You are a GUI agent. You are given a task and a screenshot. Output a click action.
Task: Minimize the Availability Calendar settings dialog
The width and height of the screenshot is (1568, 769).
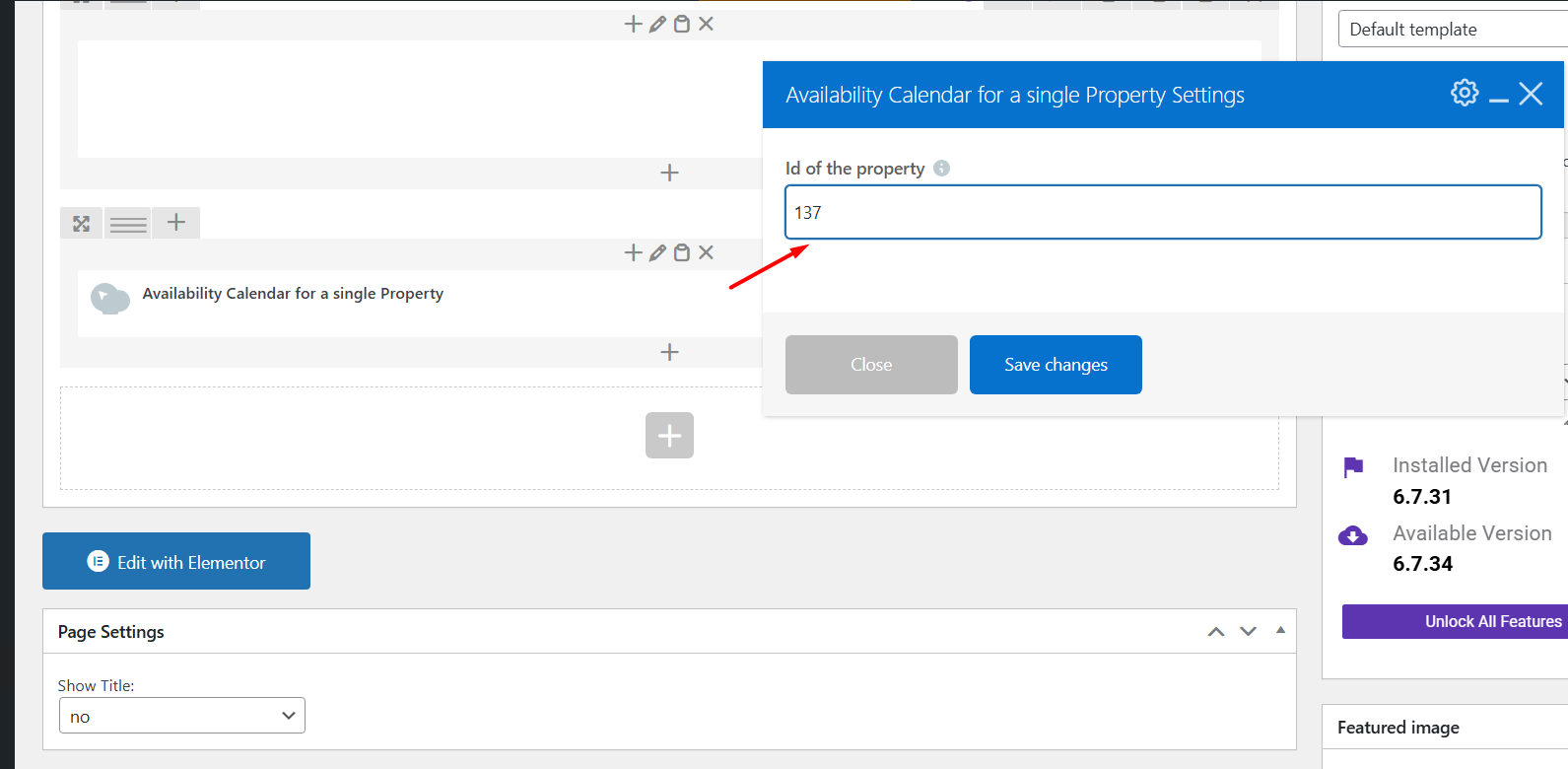[1499, 97]
